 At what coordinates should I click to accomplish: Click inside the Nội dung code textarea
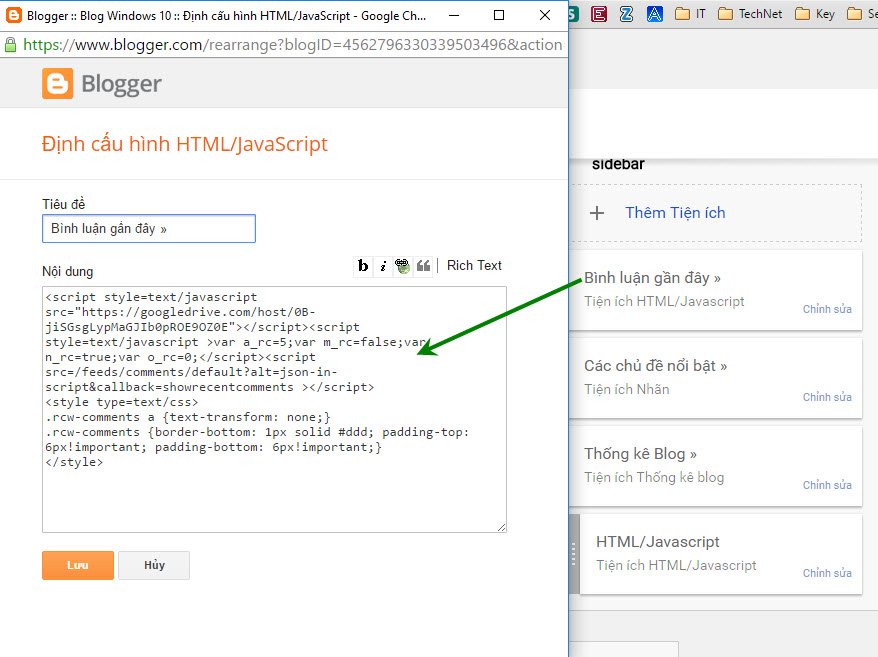point(274,409)
